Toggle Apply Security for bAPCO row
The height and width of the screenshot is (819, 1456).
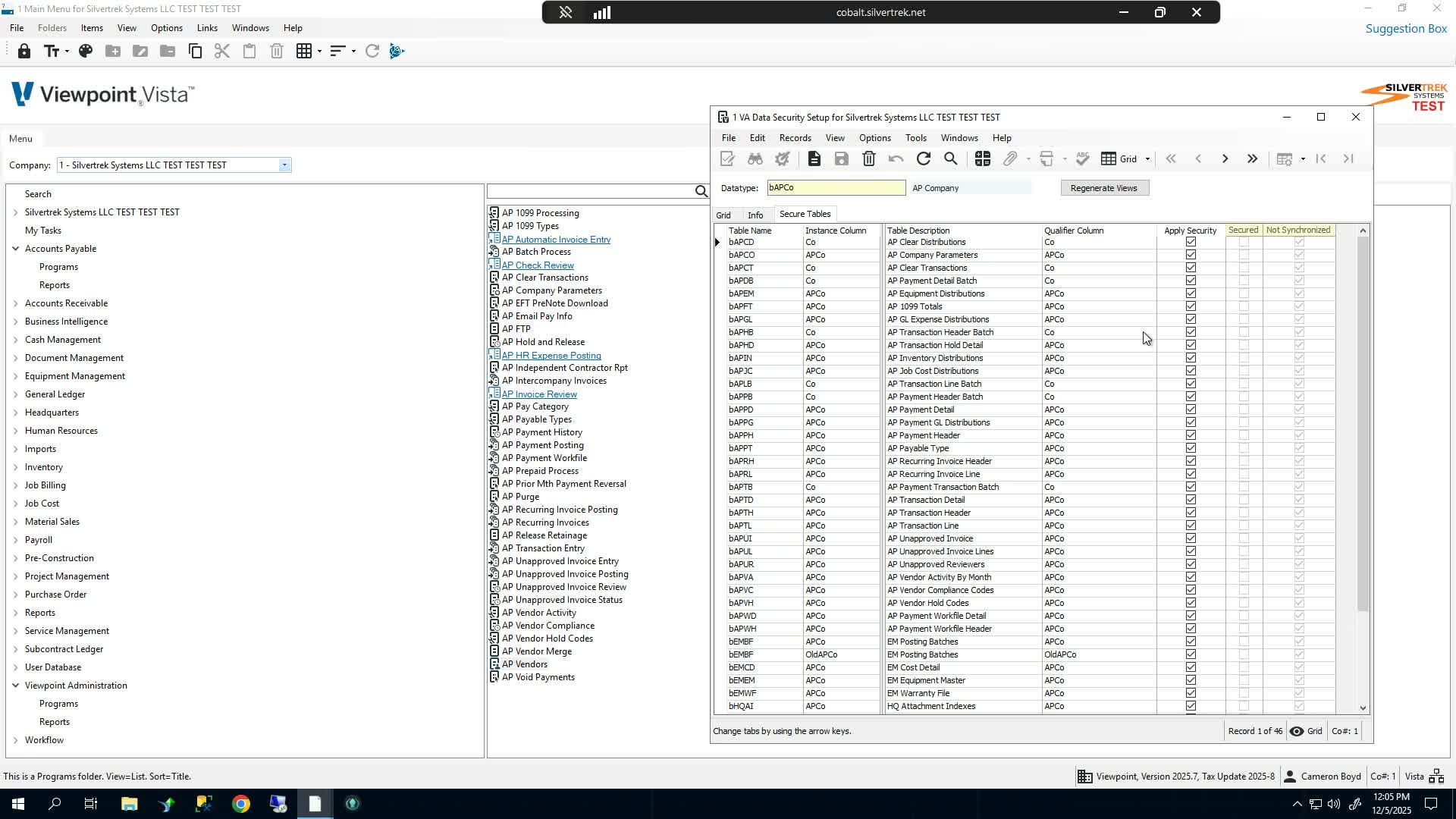click(x=1191, y=256)
